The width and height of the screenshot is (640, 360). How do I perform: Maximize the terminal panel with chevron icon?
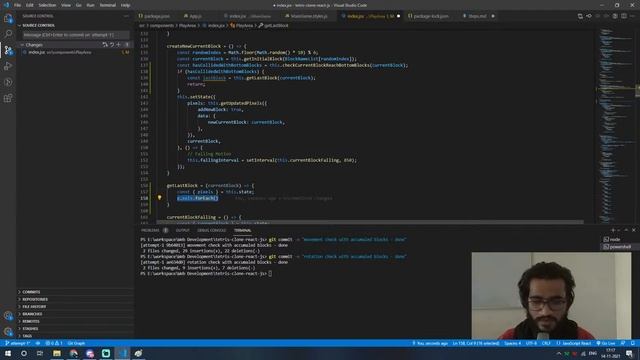626,230
